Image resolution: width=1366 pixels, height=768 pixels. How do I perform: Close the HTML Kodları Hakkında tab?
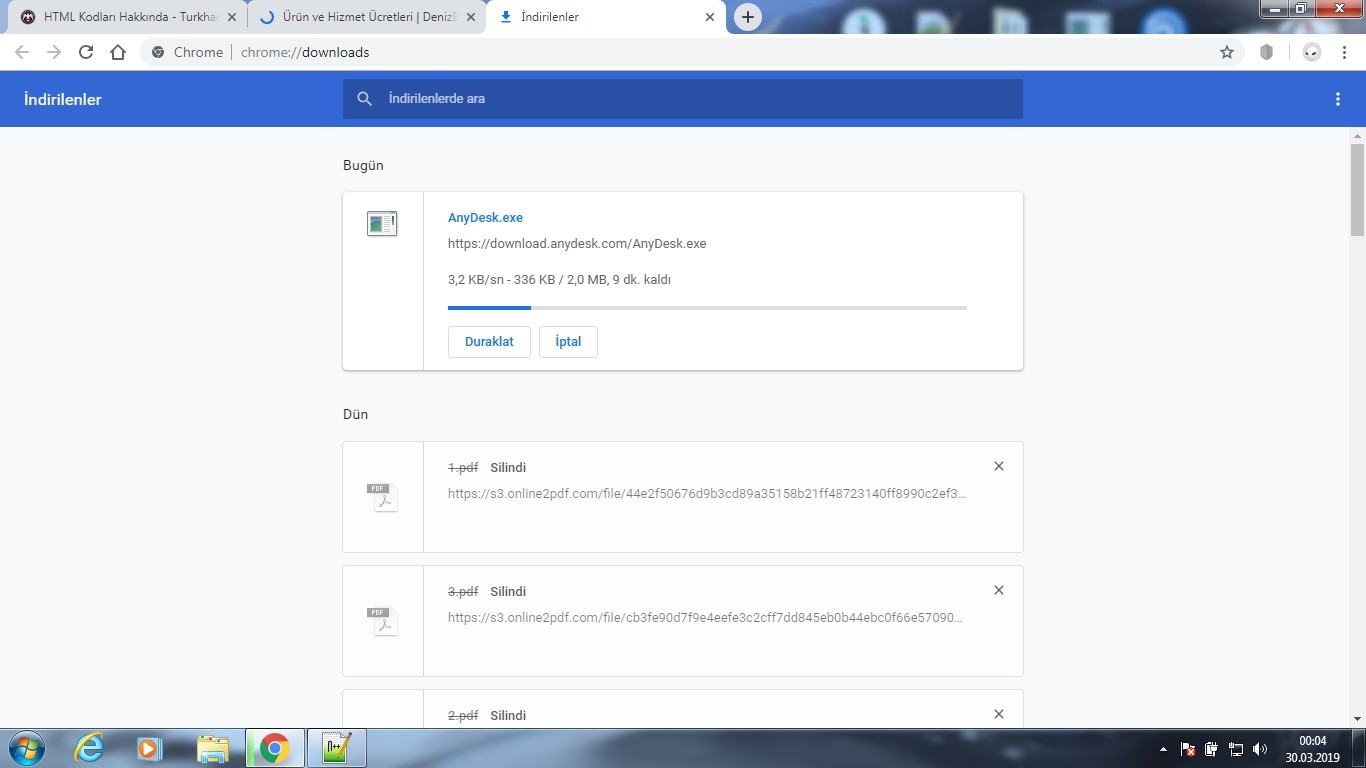coord(232,17)
